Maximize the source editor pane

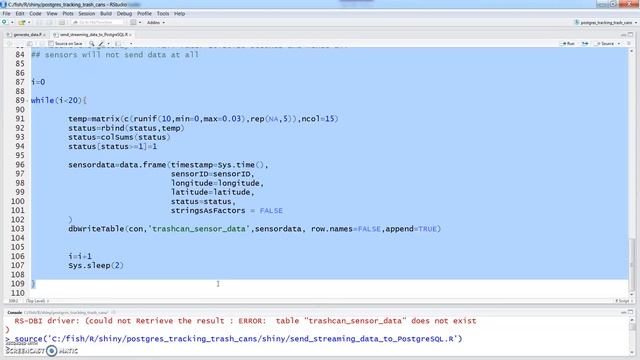click(631, 35)
